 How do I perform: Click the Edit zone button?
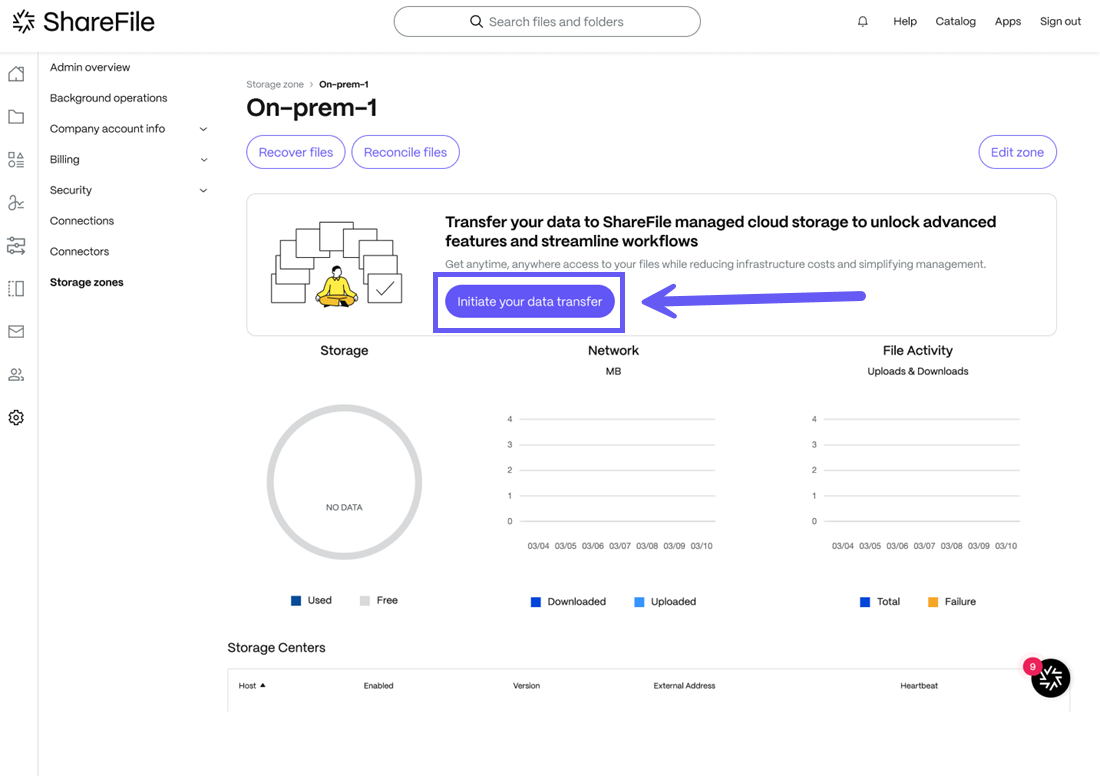[x=1017, y=152]
